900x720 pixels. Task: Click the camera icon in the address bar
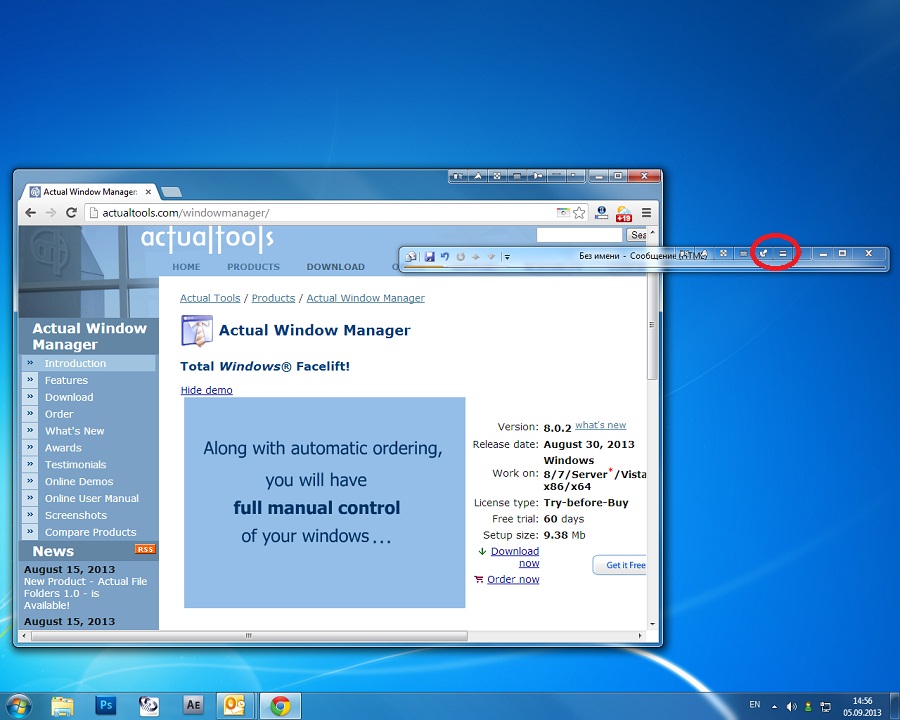pos(563,212)
